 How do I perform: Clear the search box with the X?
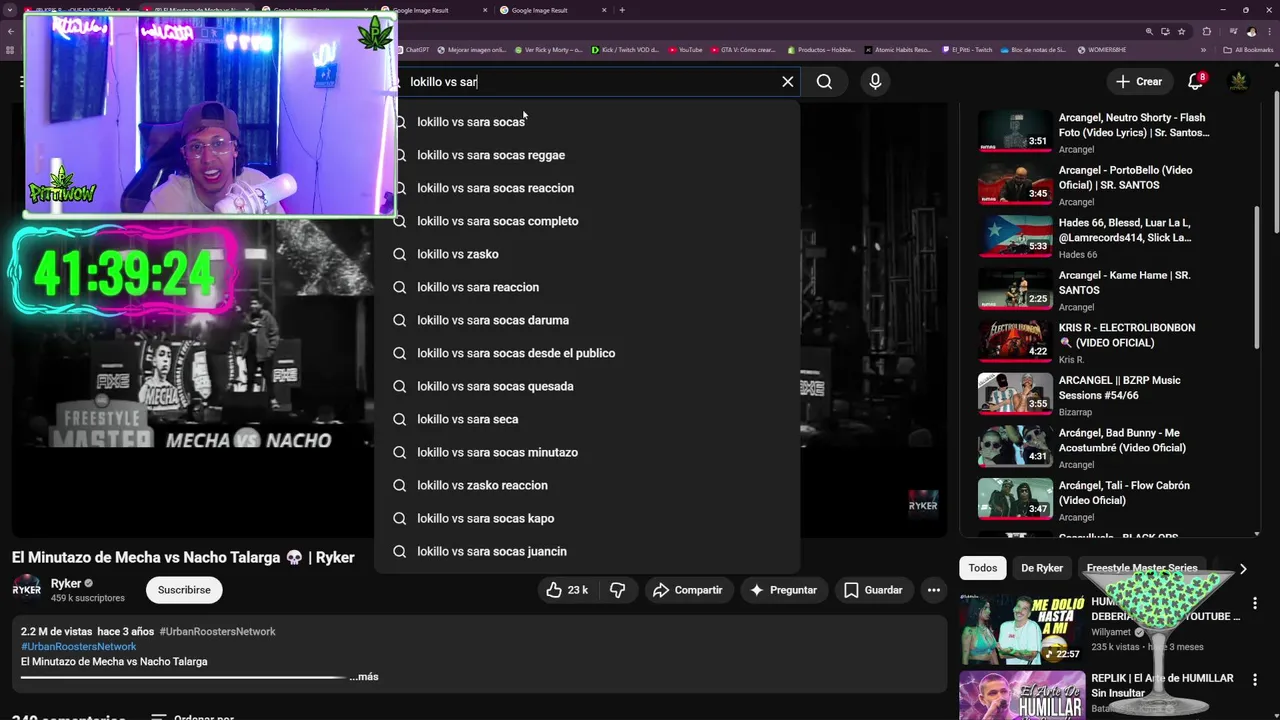pyautogui.click(x=787, y=82)
